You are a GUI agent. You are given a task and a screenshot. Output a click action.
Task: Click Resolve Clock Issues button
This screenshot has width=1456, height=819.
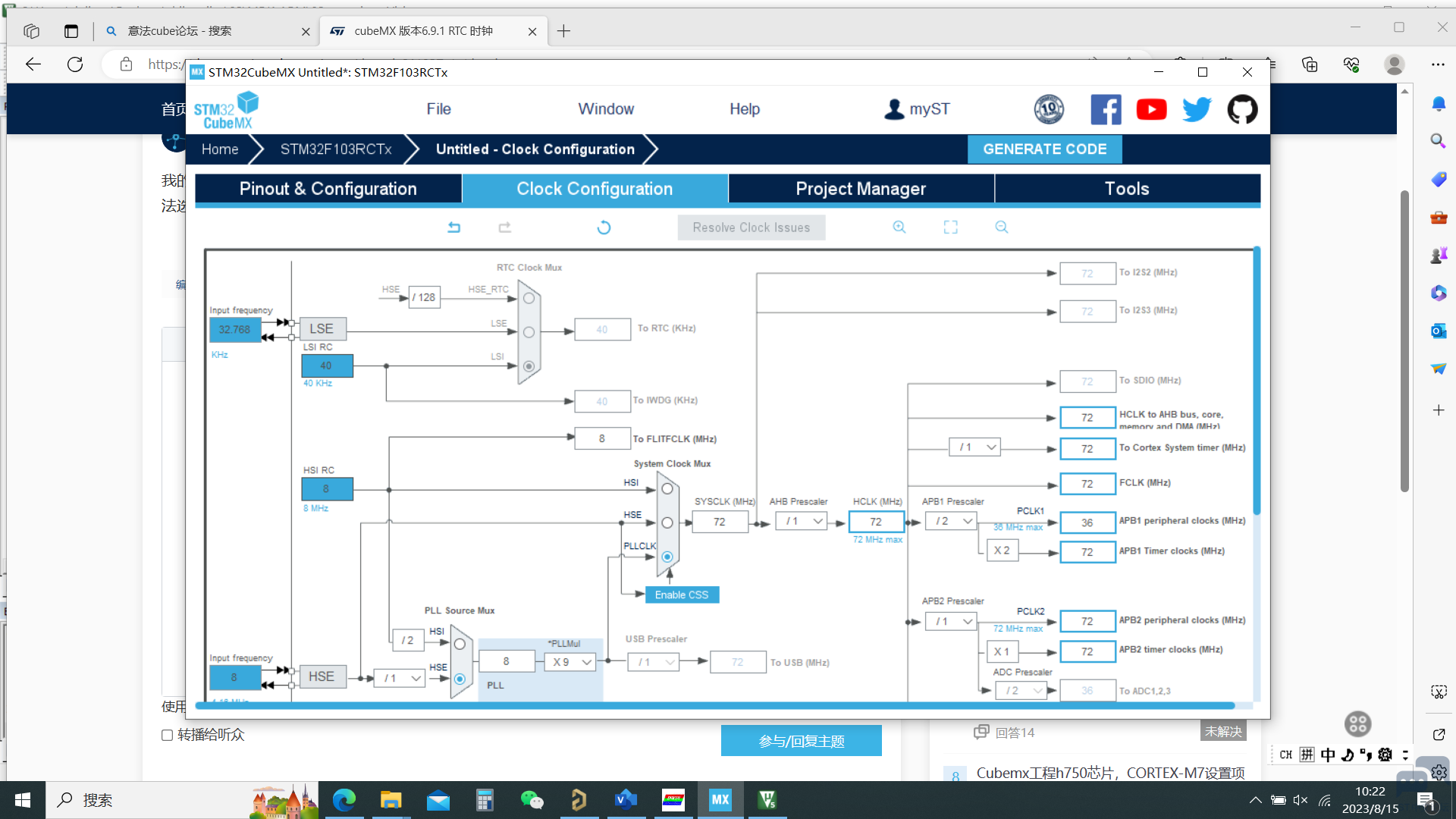point(752,227)
